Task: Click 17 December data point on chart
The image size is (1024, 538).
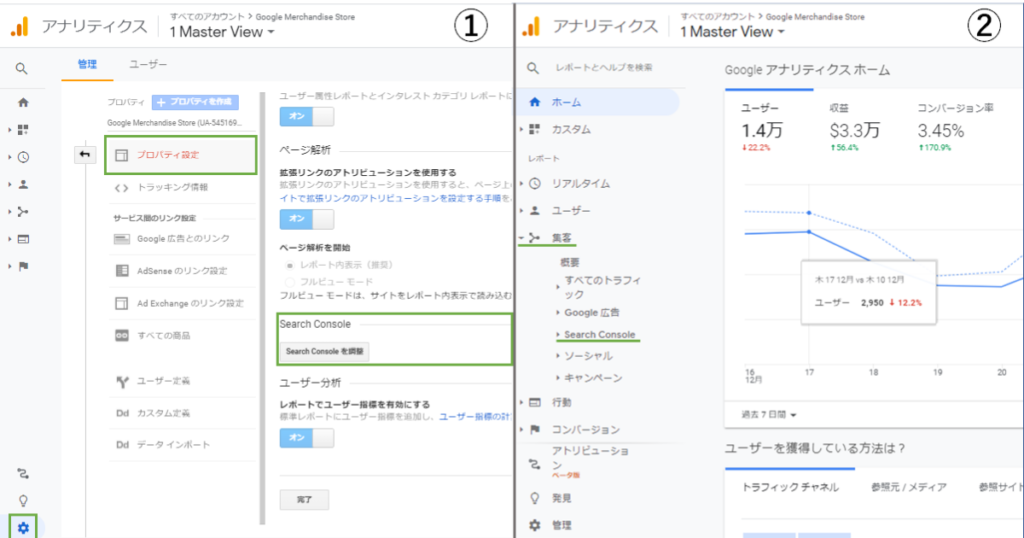Action: pyautogui.click(x=809, y=232)
